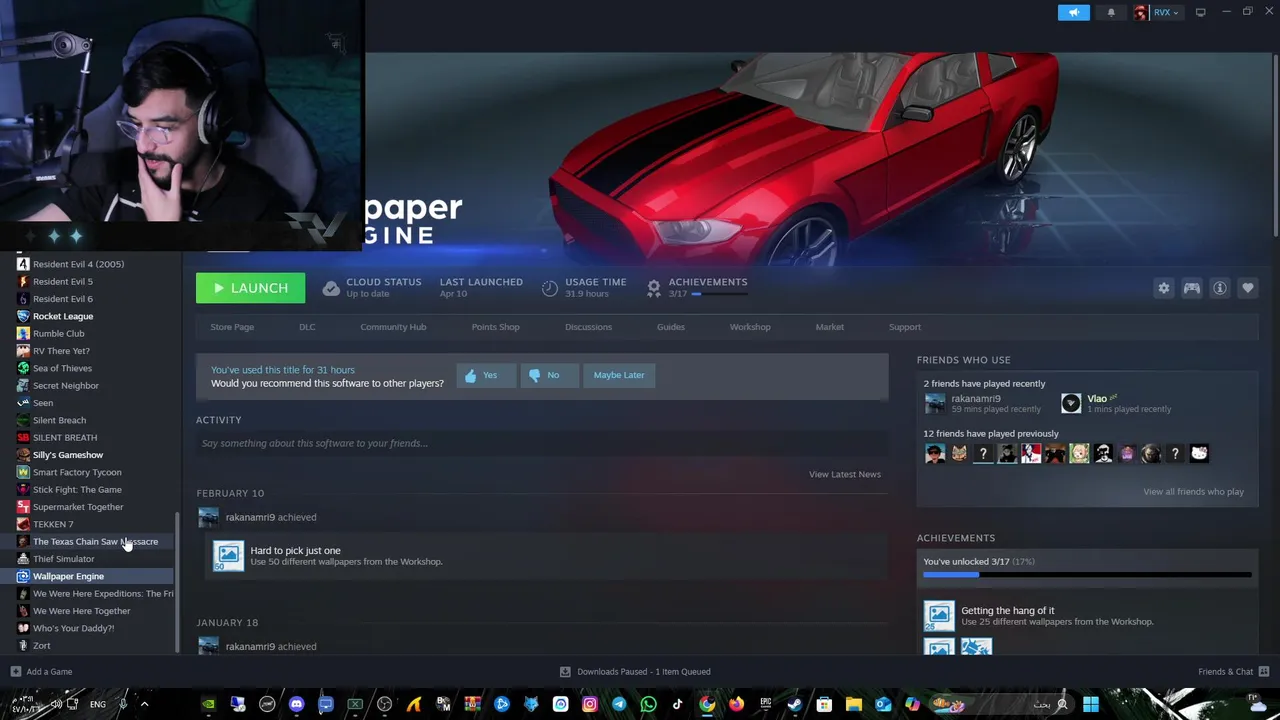This screenshot has height=720, width=1280.
Task: Select Stick Fight: The Game
Action: 77,489
